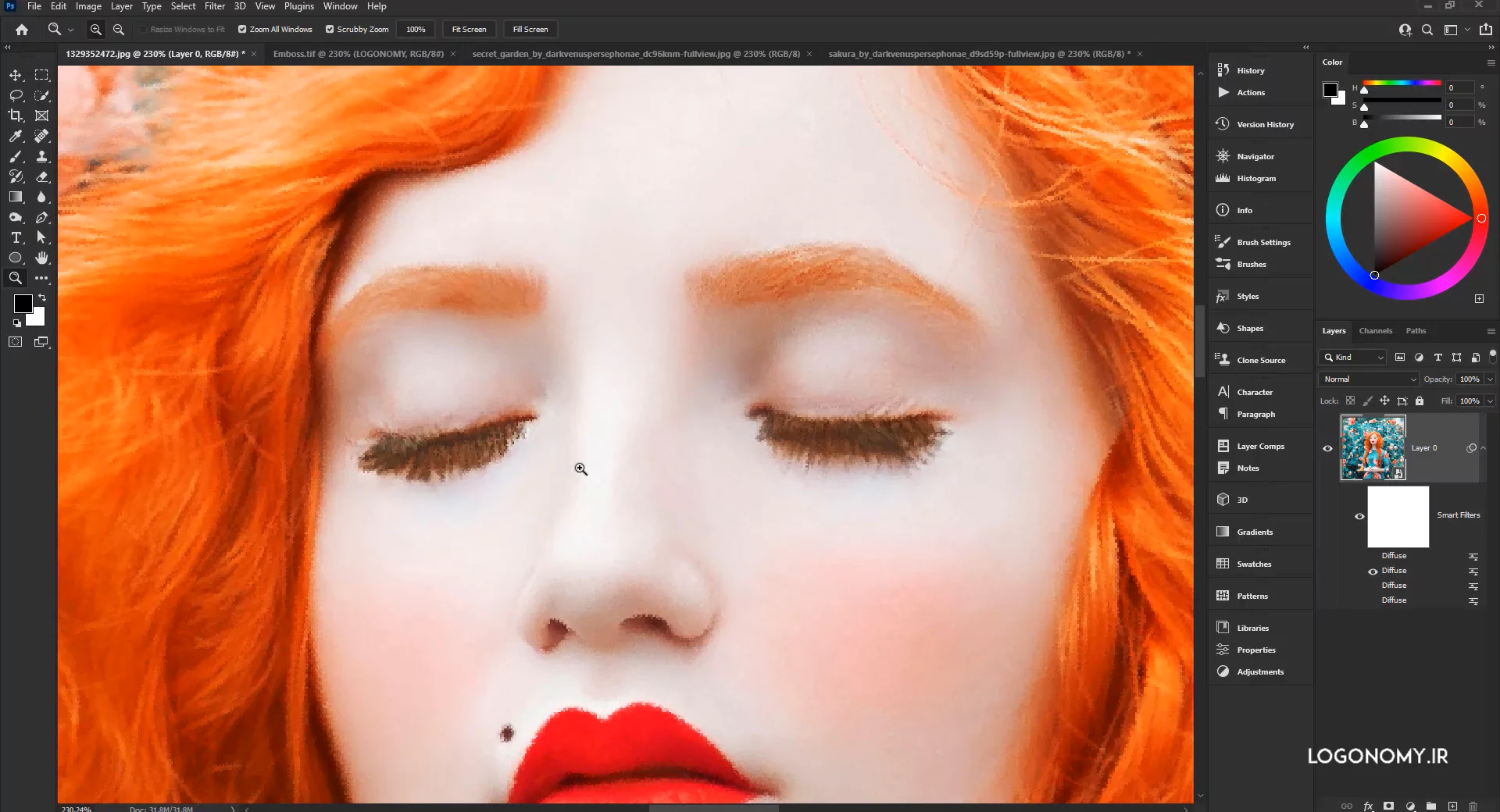
Task: Select the Eraser tool
Action: coord(42,176)
